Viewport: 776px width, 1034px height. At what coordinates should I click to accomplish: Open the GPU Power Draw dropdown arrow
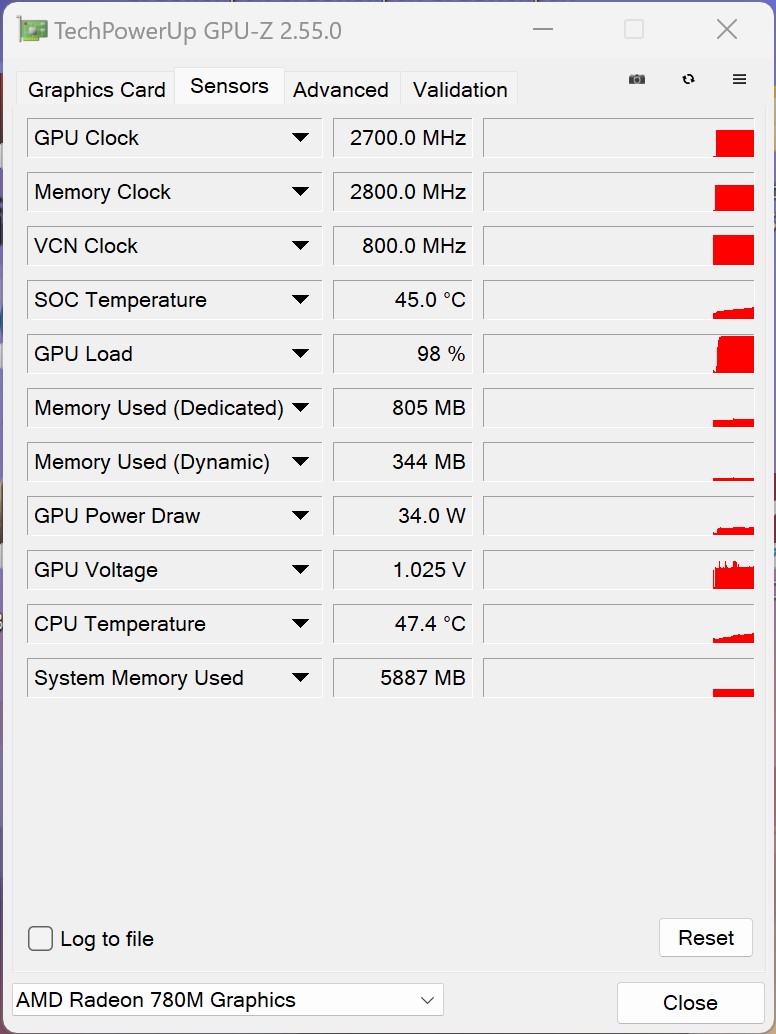coord(300,516)
